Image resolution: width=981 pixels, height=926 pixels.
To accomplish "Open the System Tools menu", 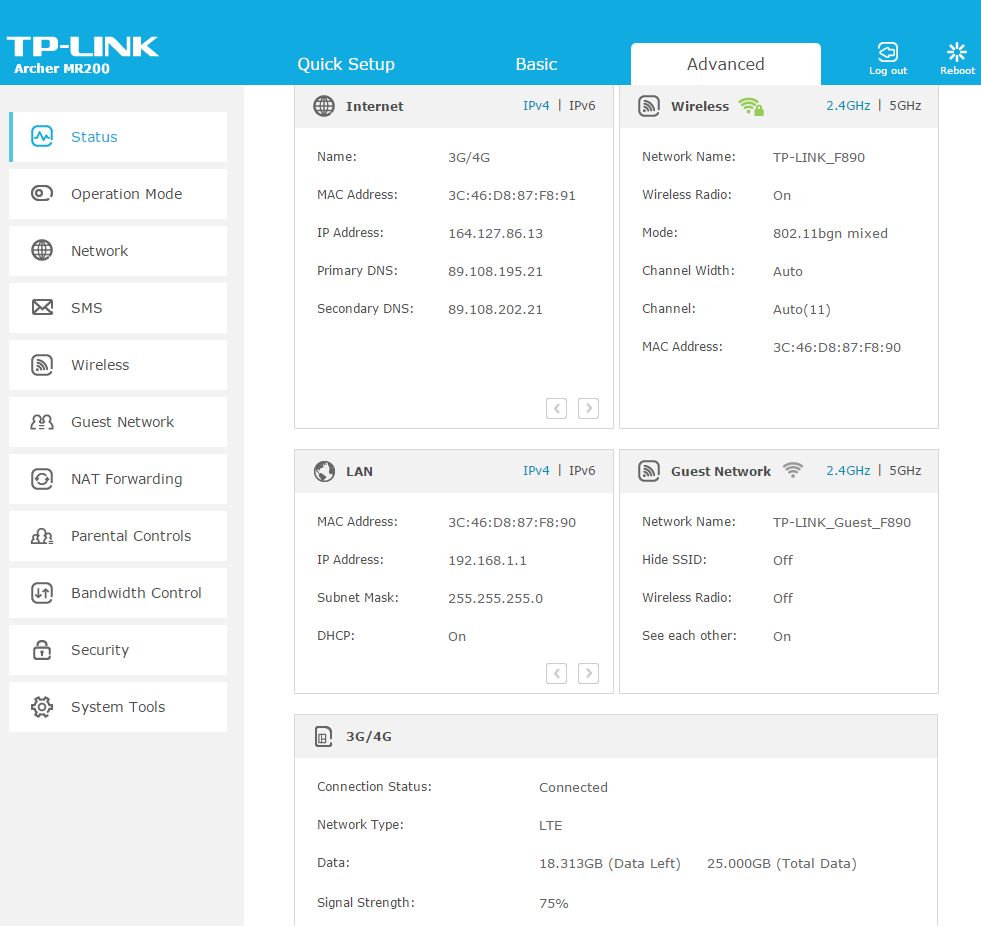I will [x=118, y=707].
